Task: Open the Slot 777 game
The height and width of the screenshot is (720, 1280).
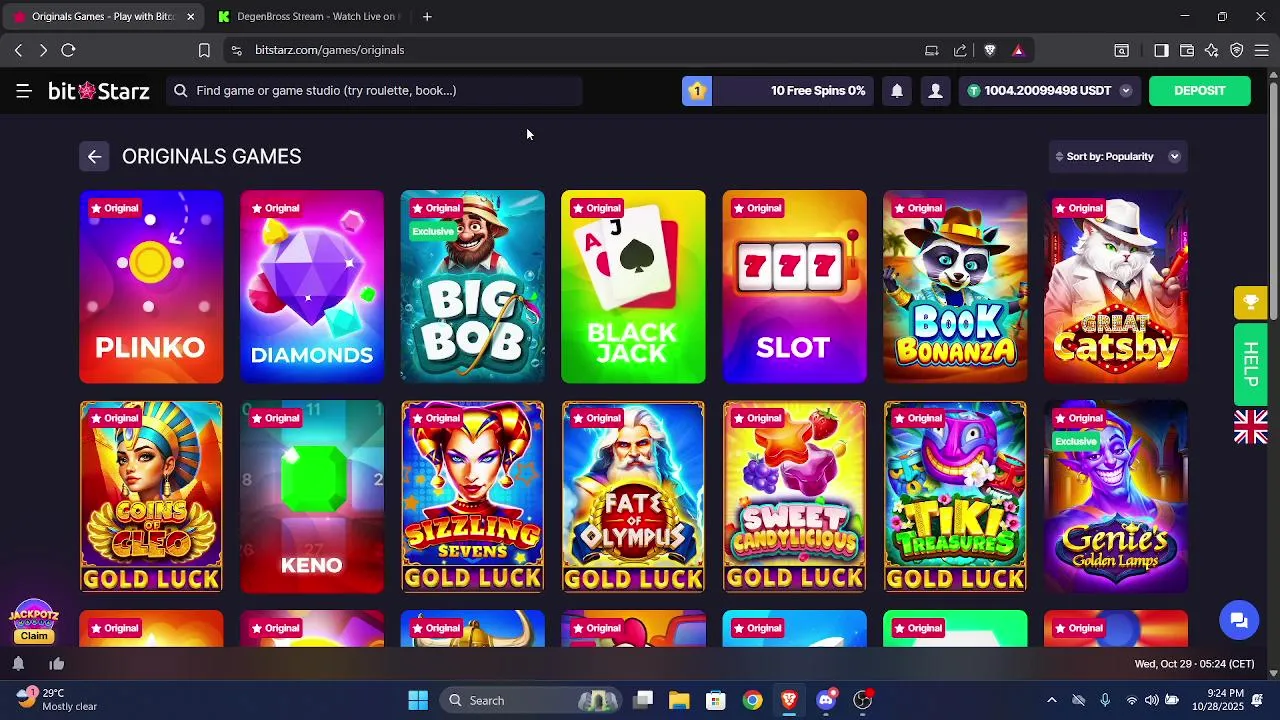Action: [x=794, y=287]
